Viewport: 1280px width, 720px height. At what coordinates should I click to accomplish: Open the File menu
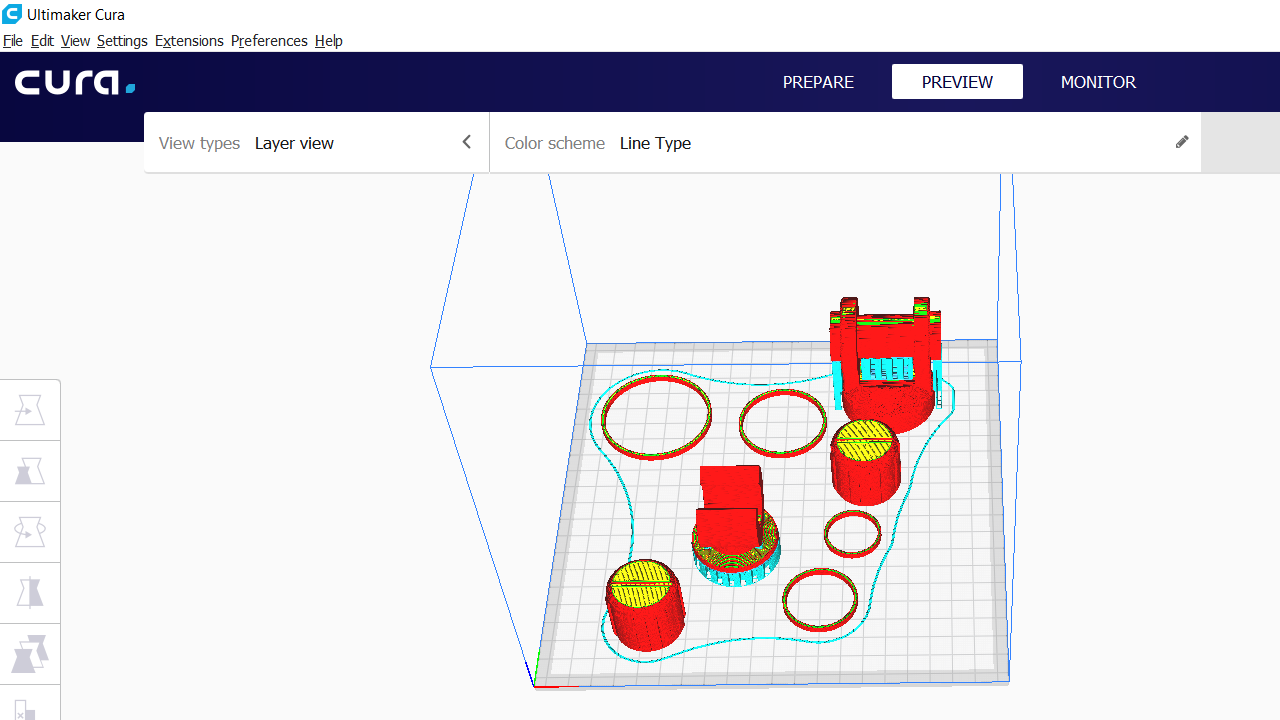[x=13, y=41]
